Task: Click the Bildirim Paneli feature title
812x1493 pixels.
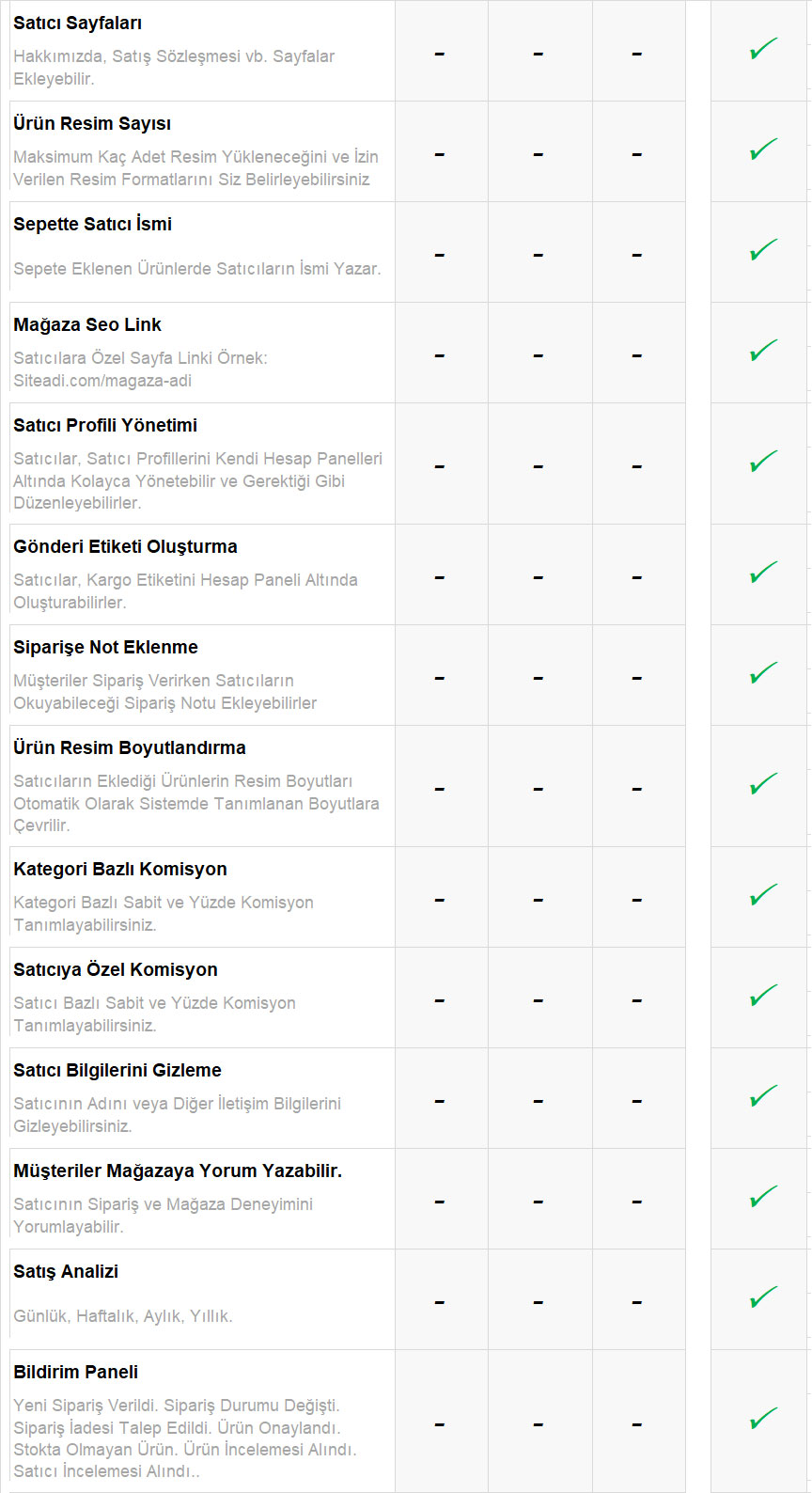Action: tap(75, 1373)
